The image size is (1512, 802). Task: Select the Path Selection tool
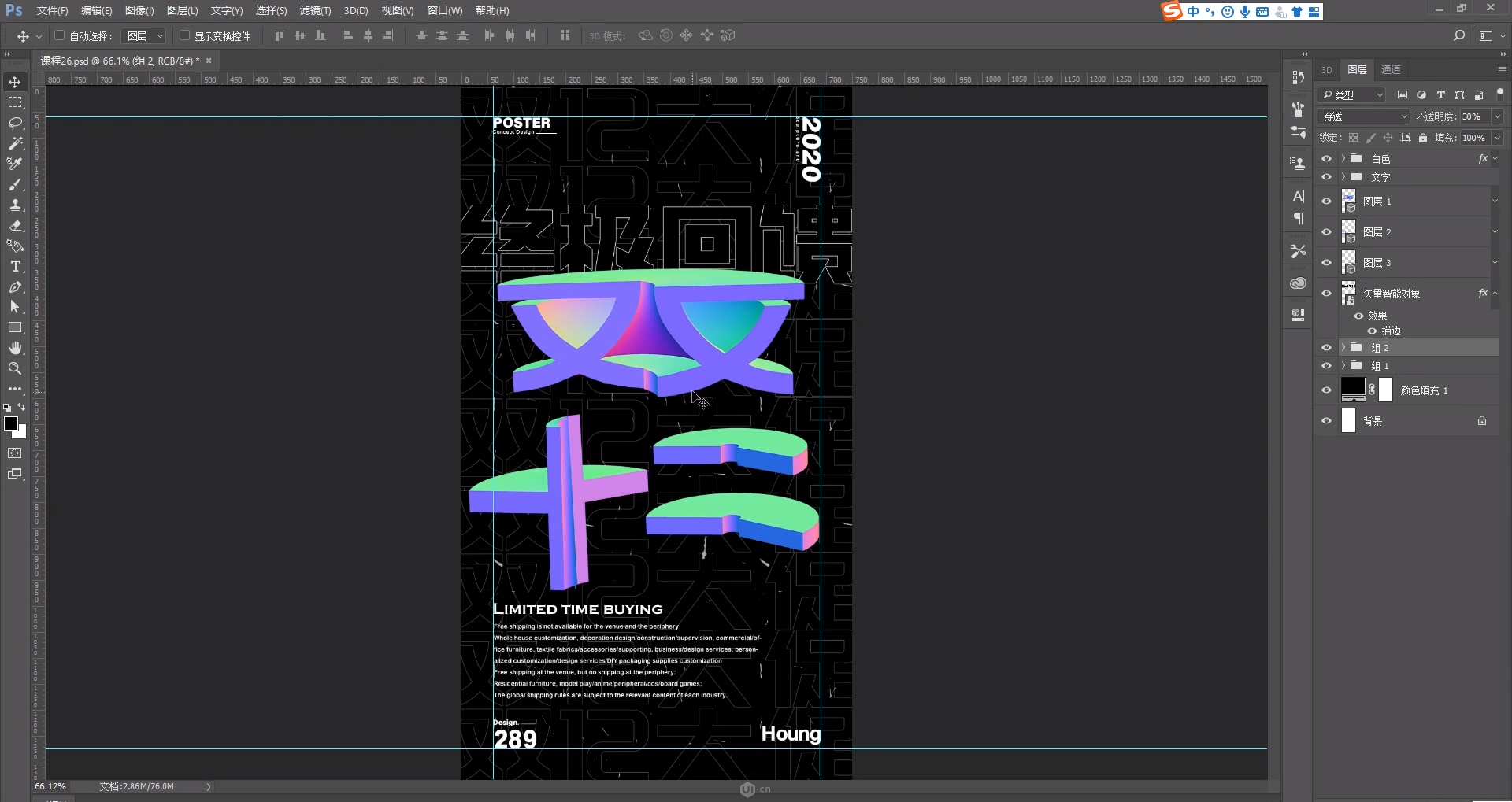click(15, 307)
